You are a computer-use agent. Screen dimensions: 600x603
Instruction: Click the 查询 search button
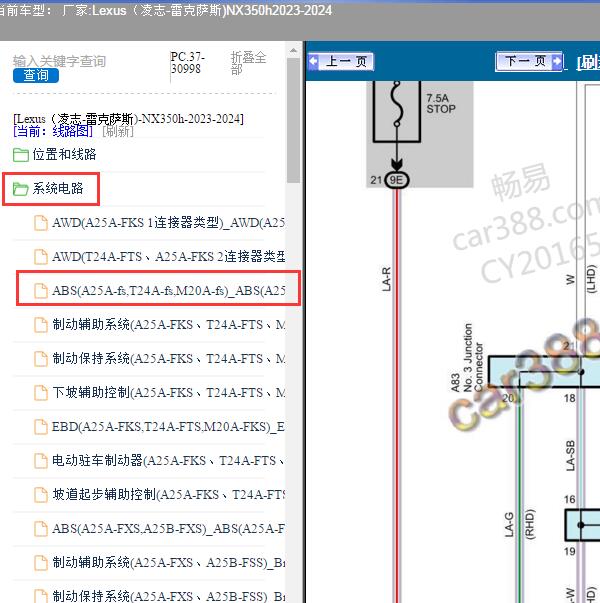pyautogui.click(x=36, y=75)
